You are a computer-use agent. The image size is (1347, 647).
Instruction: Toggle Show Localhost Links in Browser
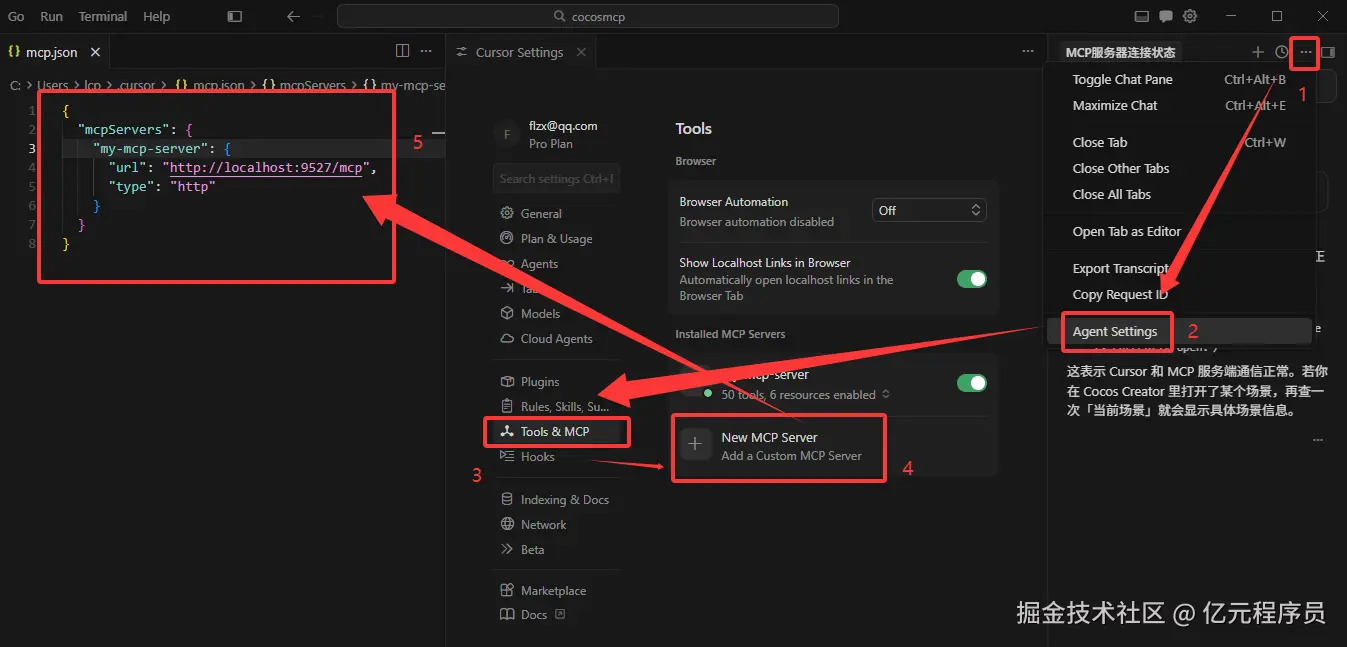pos(971,279)
